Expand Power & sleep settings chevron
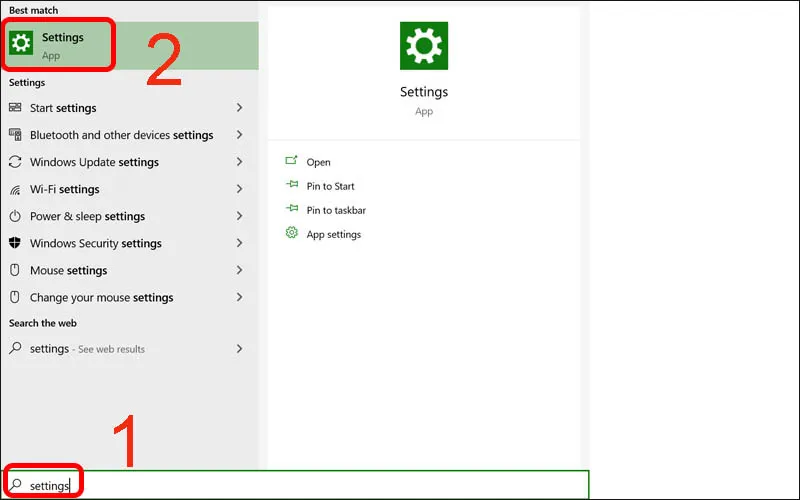The width and height of the screenshot is (800, 500). tap(239, 216)
